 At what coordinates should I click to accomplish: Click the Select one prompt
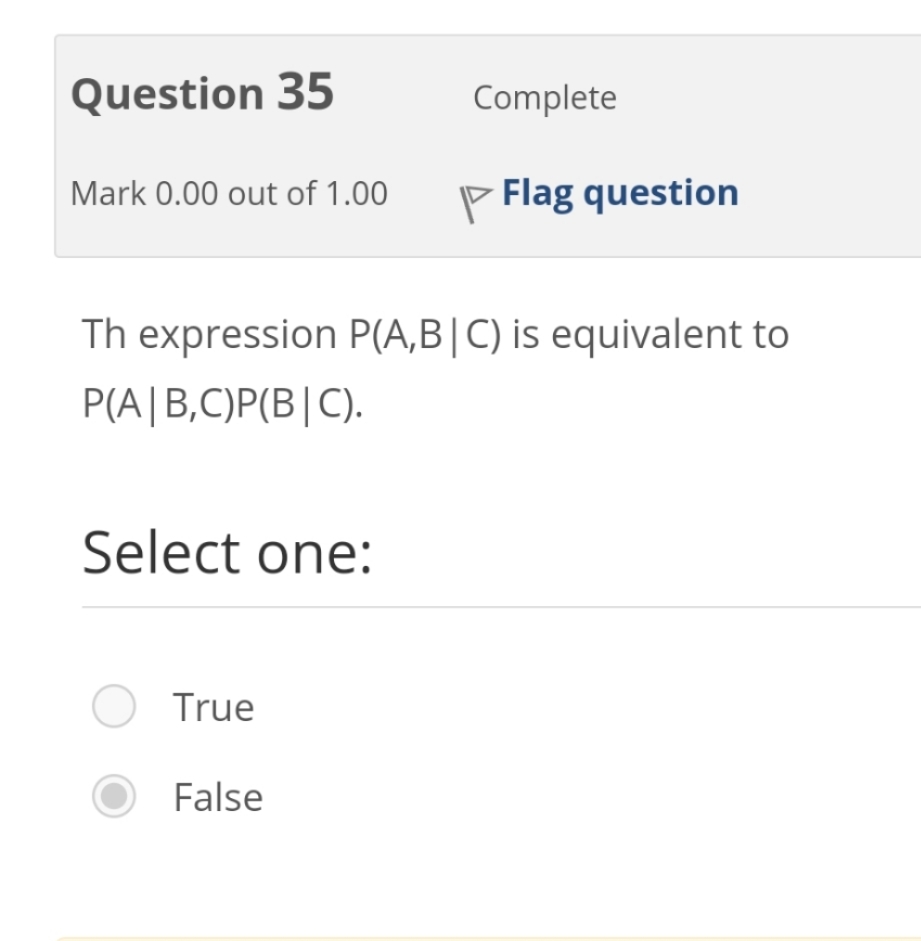coord(229,550)
